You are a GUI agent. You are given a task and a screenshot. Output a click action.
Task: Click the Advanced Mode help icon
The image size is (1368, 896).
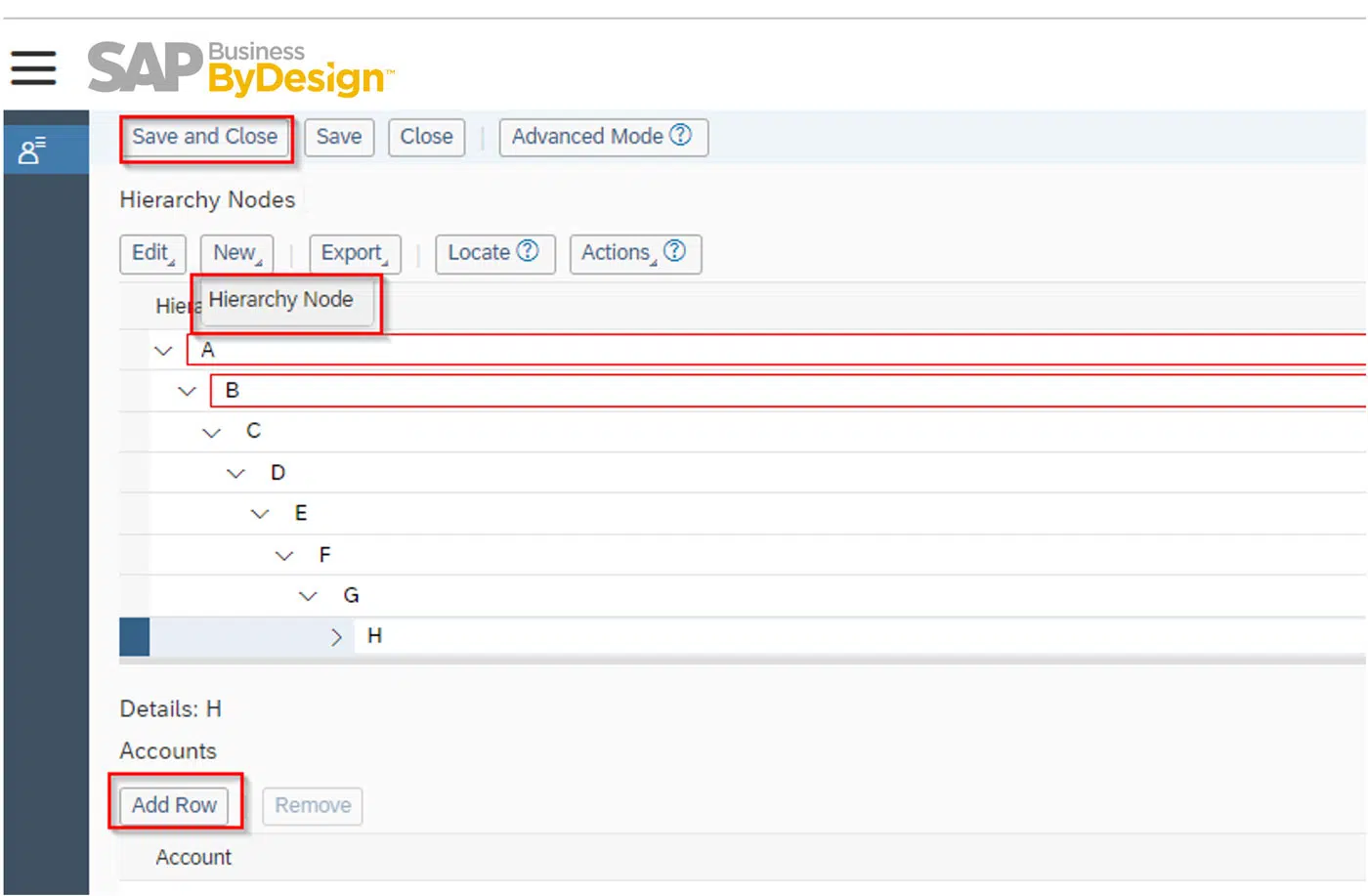[681, 135]
